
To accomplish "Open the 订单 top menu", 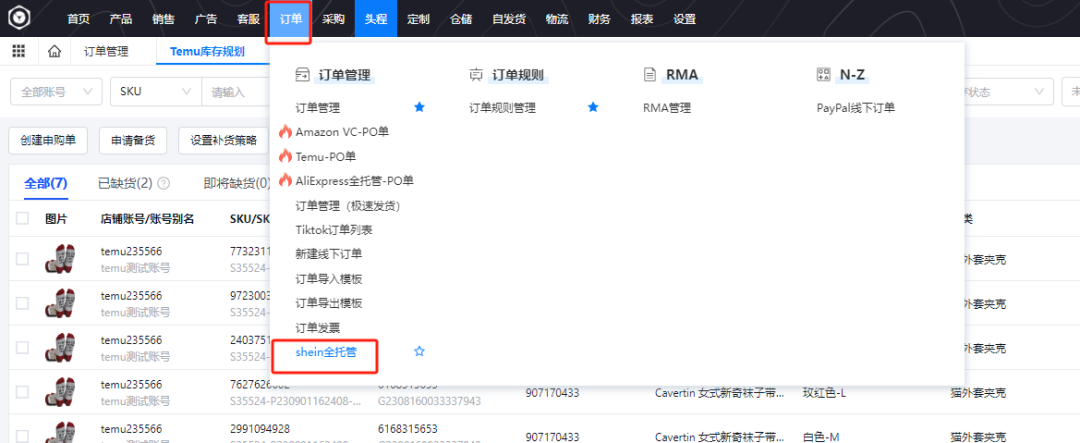I will (x=291, y=19).
